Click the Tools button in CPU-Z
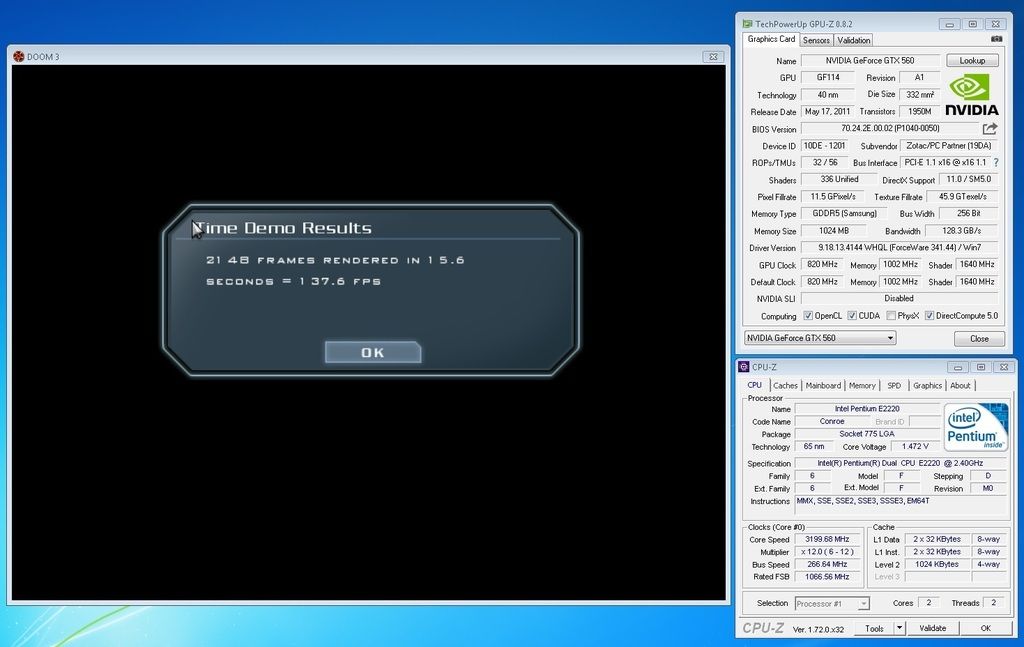The height and width of the screenshot is (647, 1024). click(x=874, y=628)
